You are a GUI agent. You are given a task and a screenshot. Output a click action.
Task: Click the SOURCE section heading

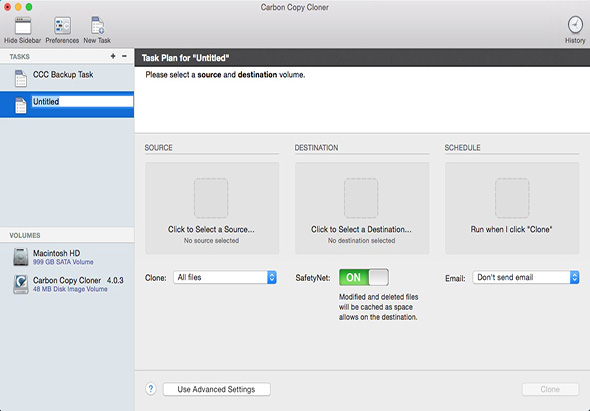(158, 148)
